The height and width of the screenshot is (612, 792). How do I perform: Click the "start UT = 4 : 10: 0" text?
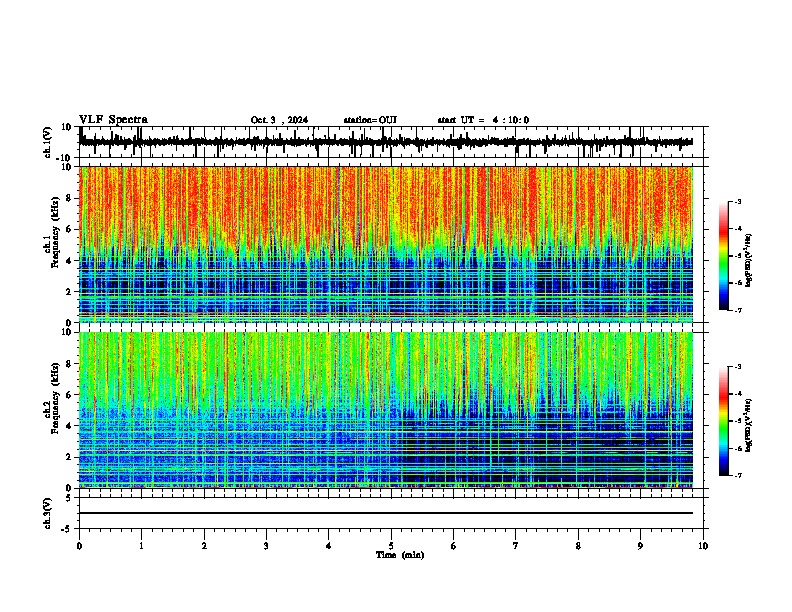pyautogui.click(x=483, y=120)
